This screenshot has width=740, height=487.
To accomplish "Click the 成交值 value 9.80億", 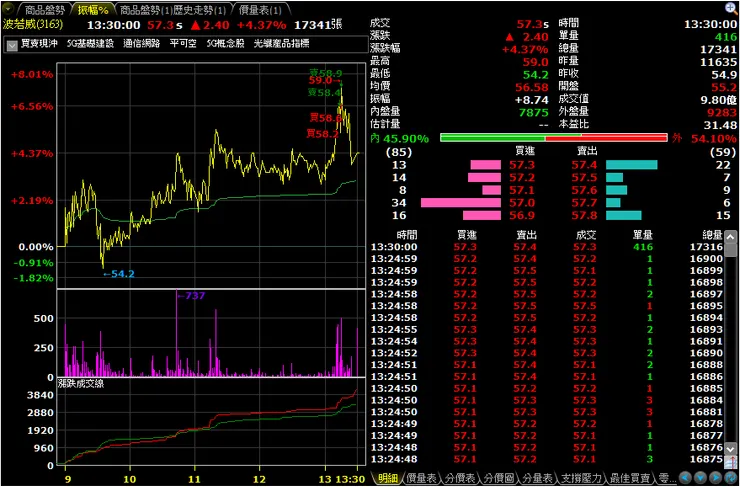I will 717,100.
